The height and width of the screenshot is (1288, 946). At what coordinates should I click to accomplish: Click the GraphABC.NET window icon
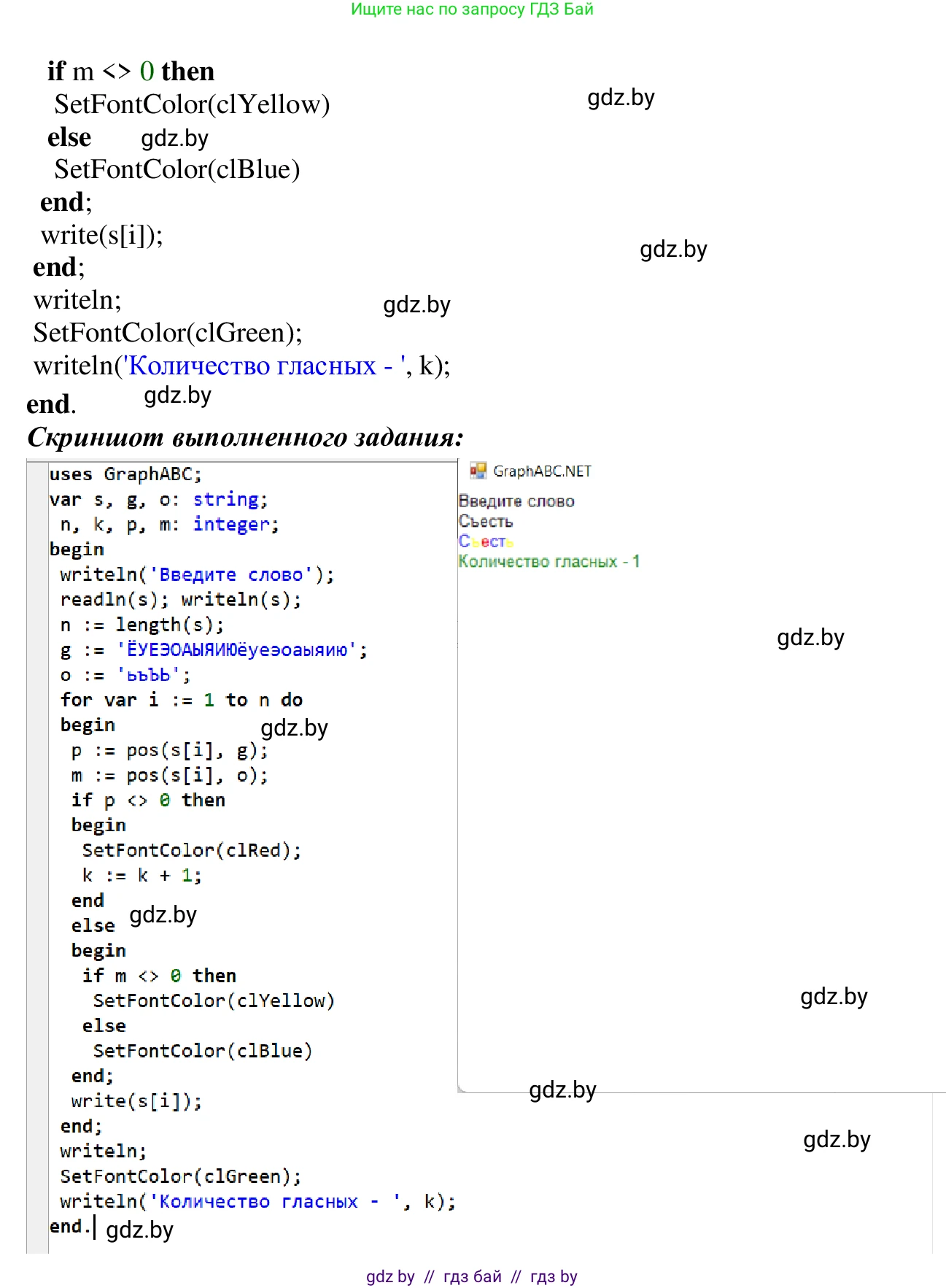pos(478,471)
